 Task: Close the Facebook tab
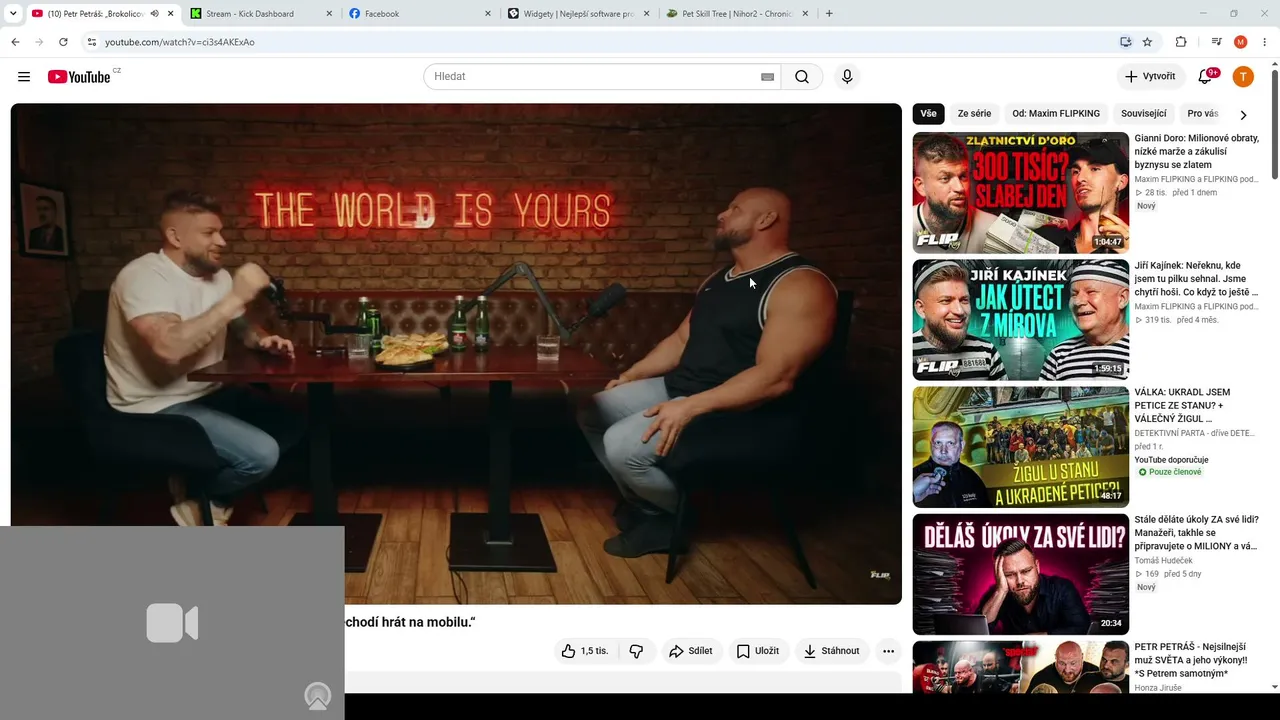[488, 14]
